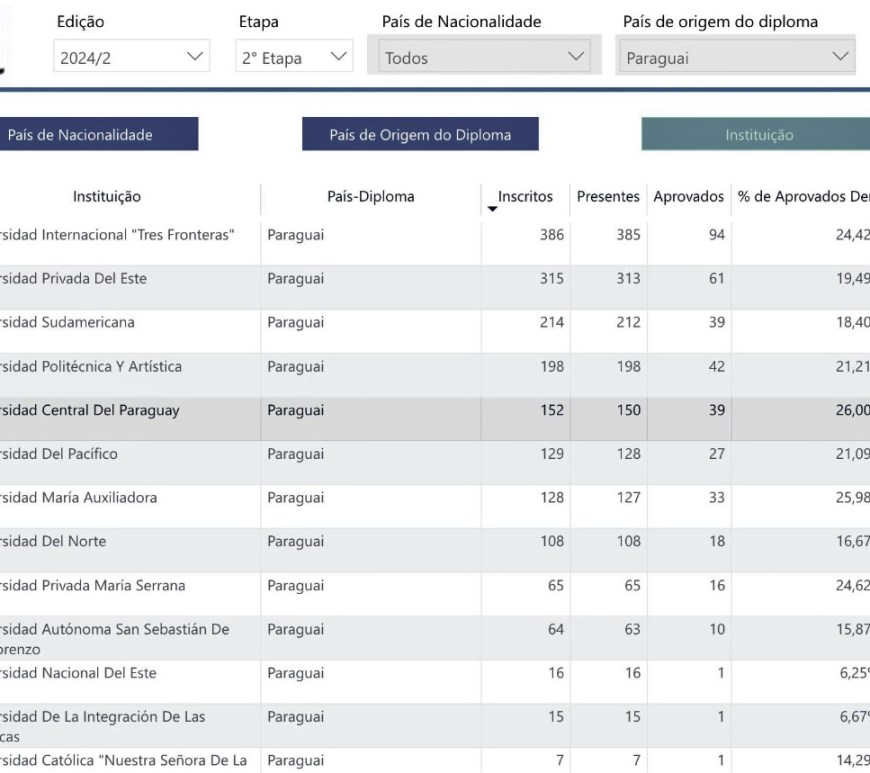This screenshot has width=870, height=773.
Task: Switch to the teal Instituição view button
Action: [758, 135]
